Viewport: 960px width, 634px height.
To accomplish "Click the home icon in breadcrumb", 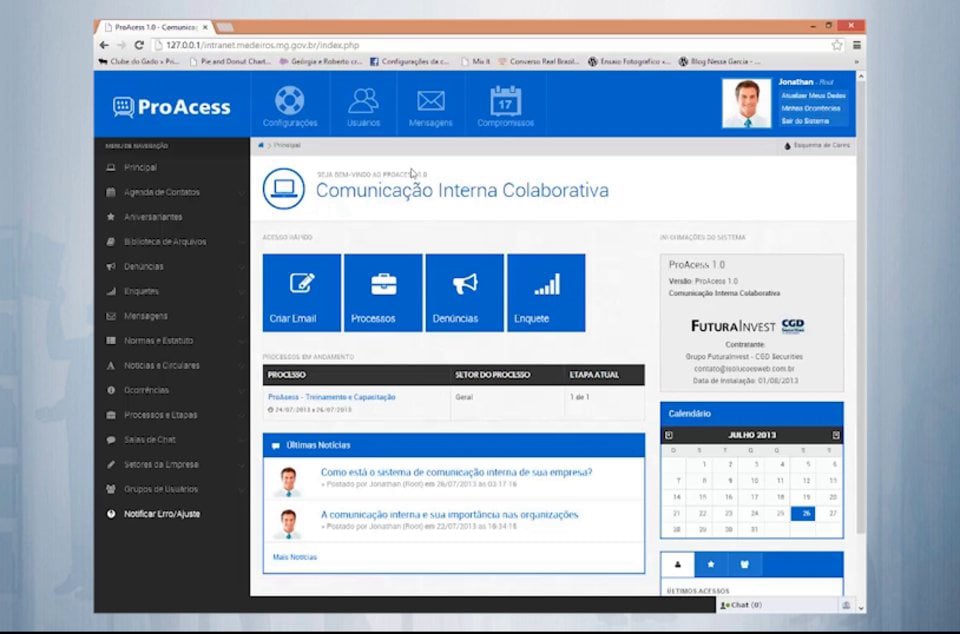I will tap(261, 145).
